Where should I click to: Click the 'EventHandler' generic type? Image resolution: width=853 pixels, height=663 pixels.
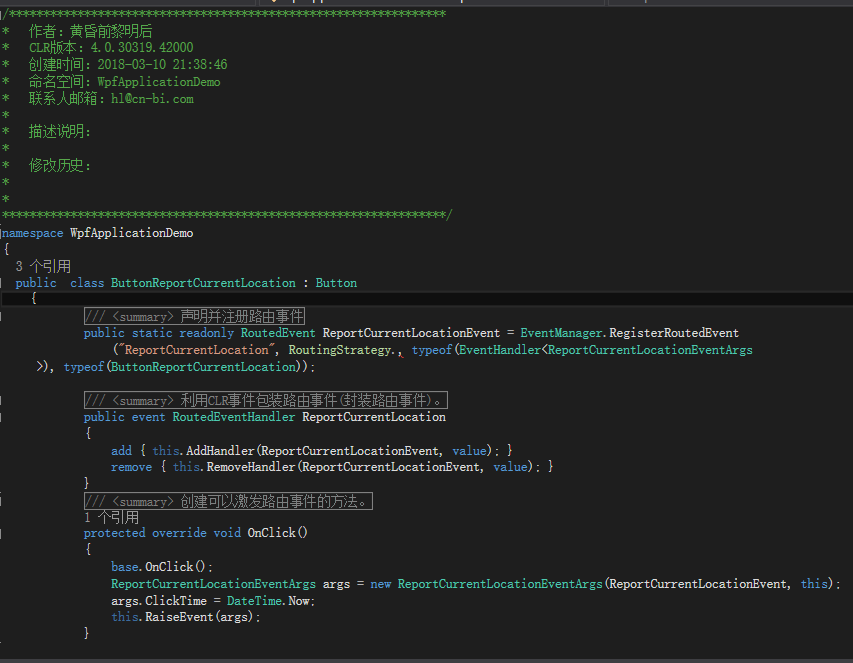click(x=500, y=350)
